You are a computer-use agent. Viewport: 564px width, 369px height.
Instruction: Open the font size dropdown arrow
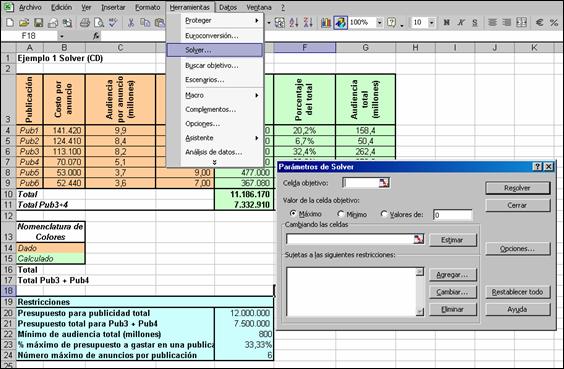pos(431,23)
